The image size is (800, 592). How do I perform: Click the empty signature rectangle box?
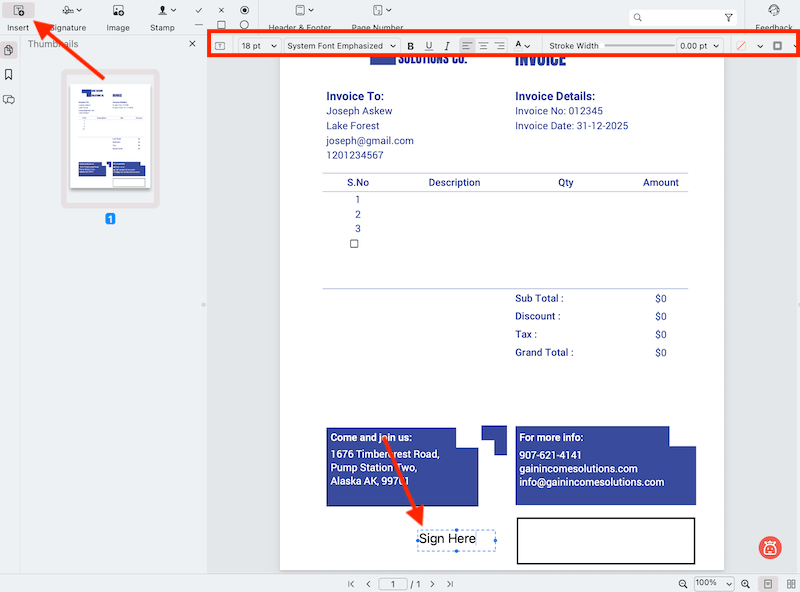pyautogui.click(x=606, y=541)
